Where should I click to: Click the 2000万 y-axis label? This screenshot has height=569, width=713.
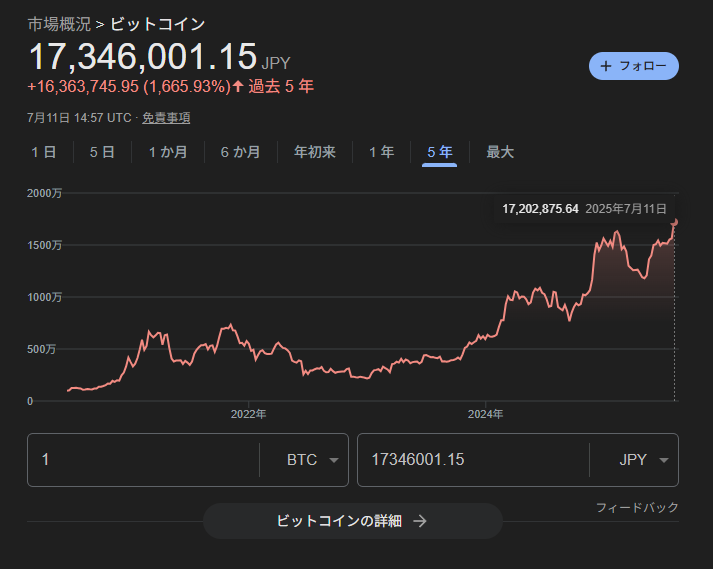point(44,193)
